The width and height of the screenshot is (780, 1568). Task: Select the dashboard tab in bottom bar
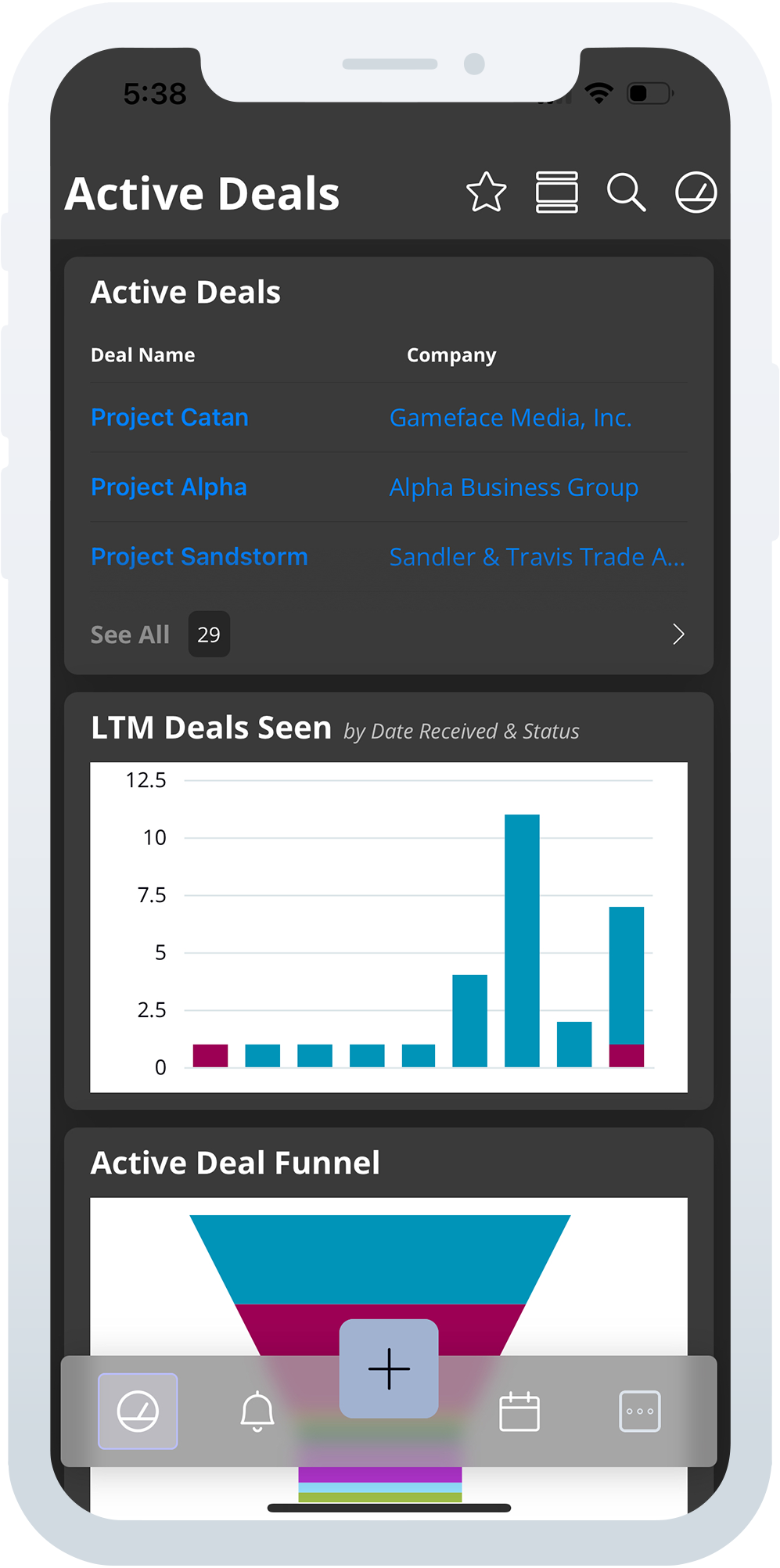click(138, 1411)
